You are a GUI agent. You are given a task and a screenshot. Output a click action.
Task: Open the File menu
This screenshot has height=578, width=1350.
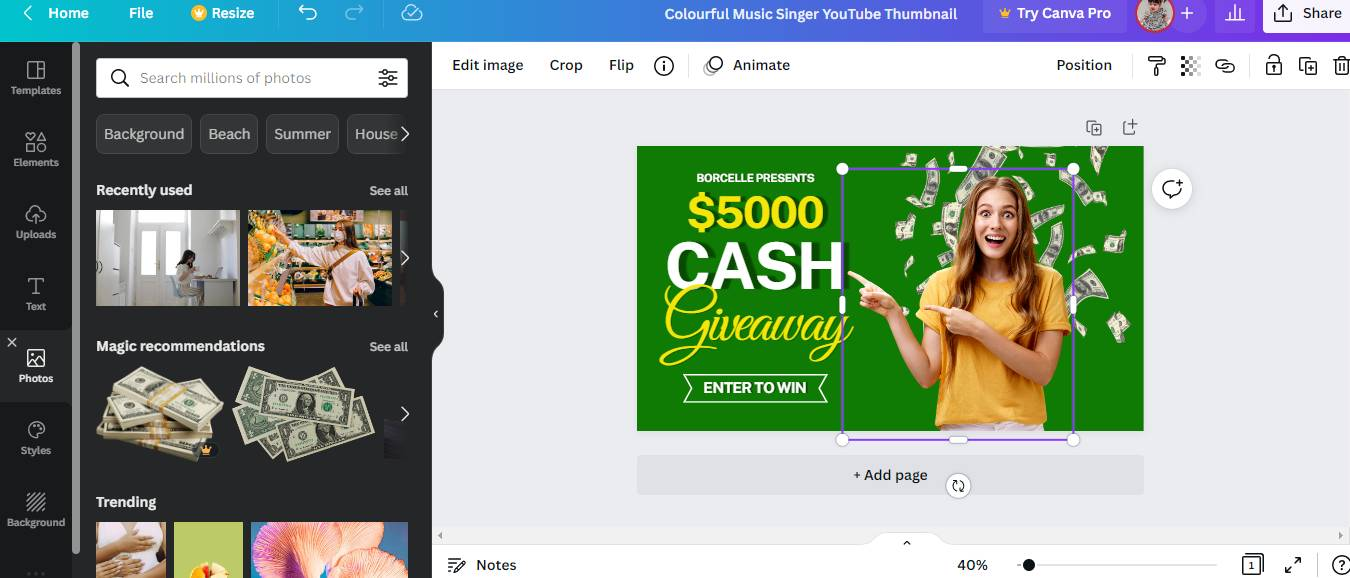(x=141, y=13)
